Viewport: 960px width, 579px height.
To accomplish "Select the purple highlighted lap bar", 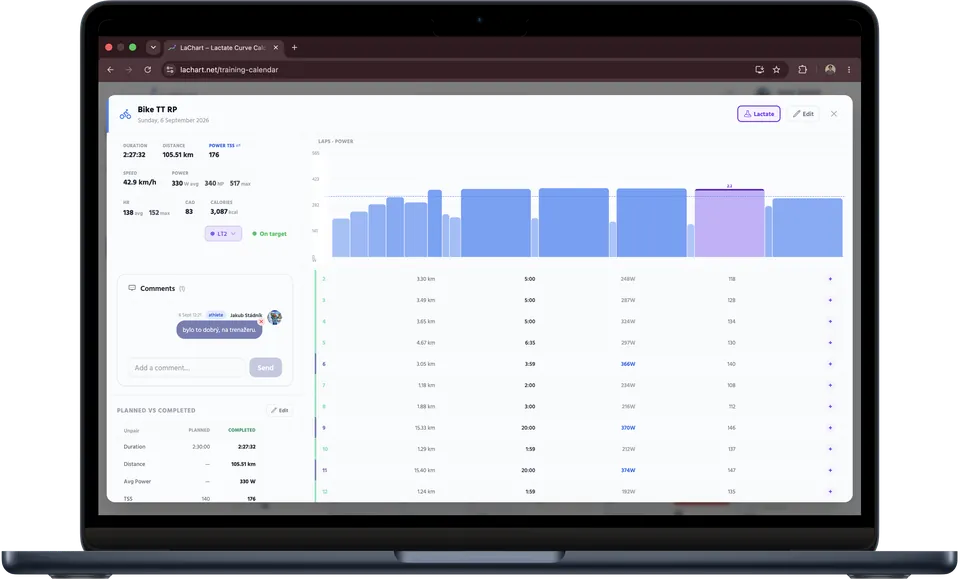I will pyautogui.click(x=729, y=223).
